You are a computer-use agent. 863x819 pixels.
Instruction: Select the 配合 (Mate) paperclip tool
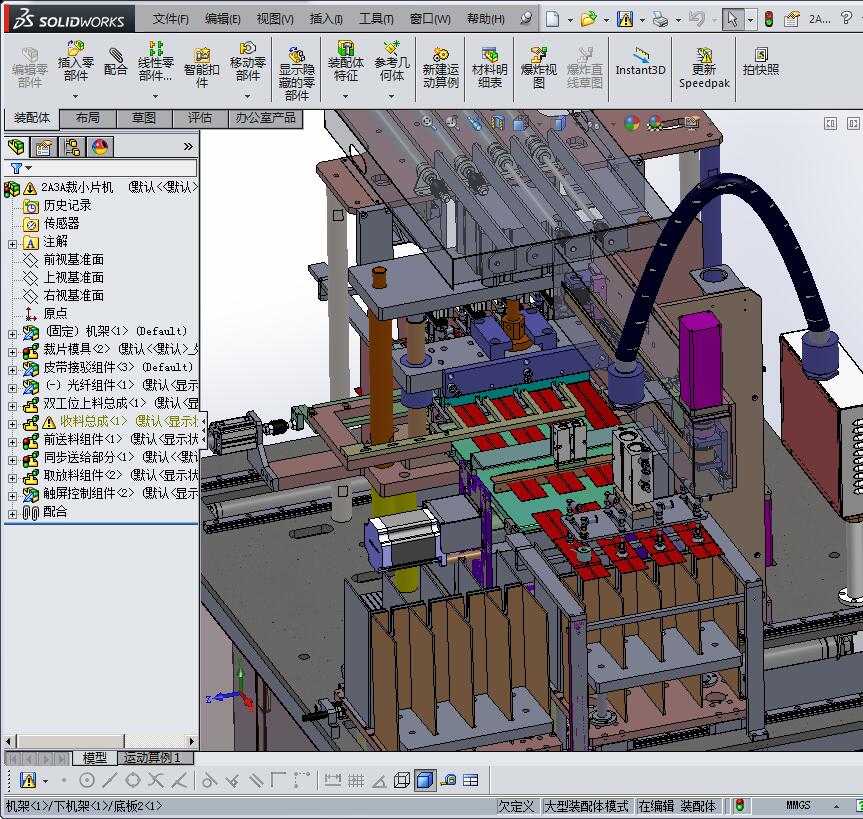[x=116, y=61]
